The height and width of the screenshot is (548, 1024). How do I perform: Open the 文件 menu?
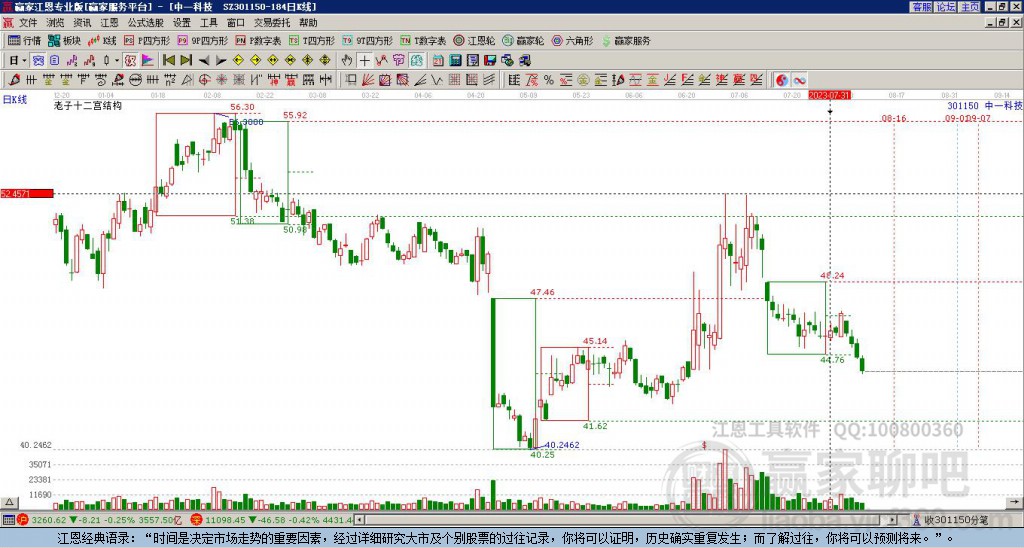[x=28, y=23]
